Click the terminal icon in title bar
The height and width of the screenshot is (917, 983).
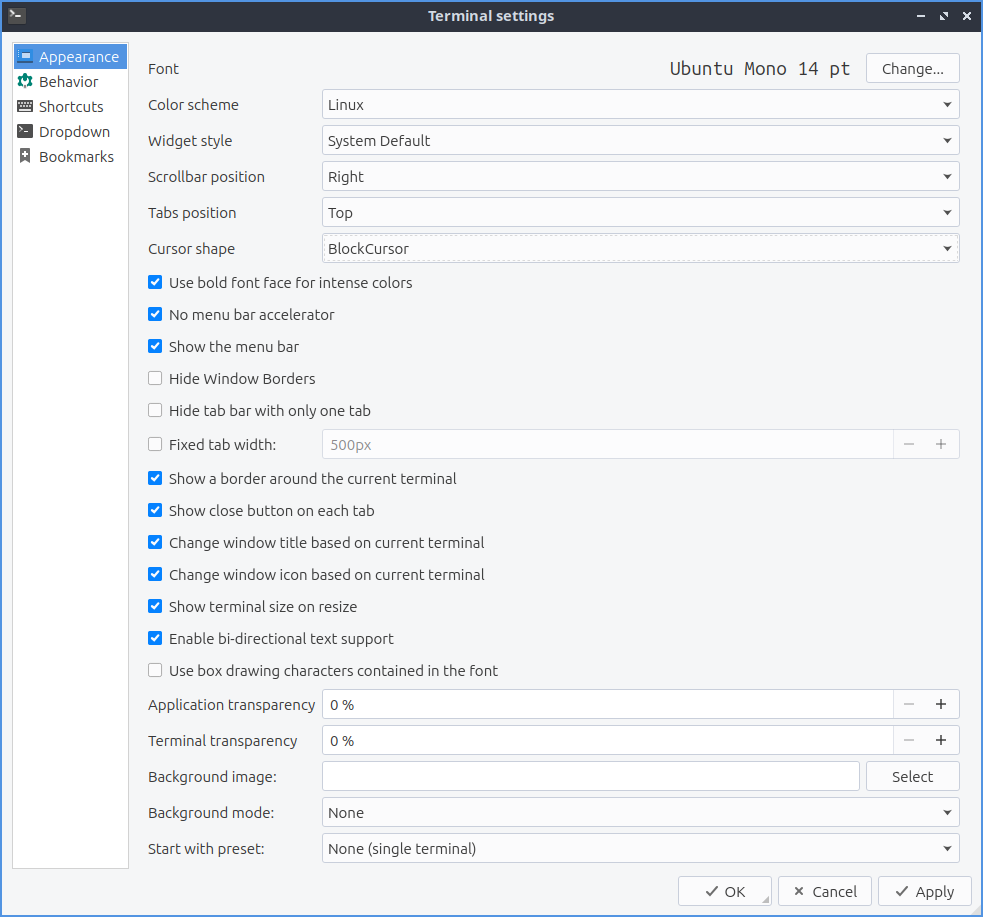pyautogui.click(x=16, y=15)
